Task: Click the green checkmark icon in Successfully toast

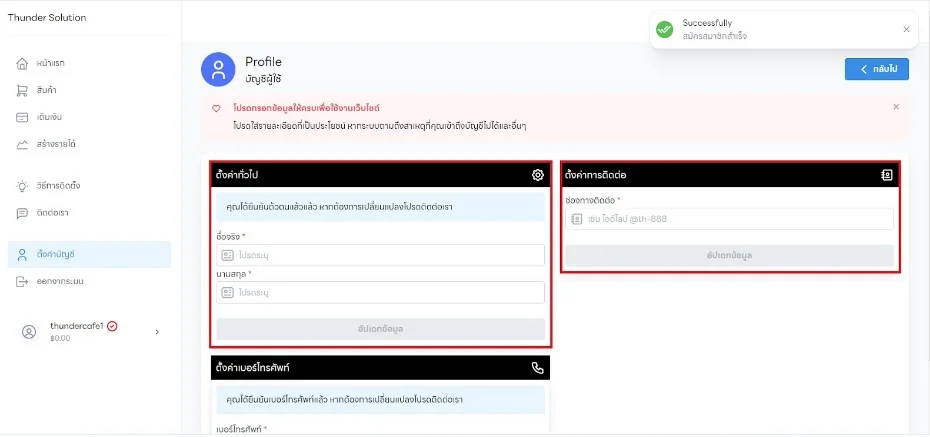Action: (664, 29)
